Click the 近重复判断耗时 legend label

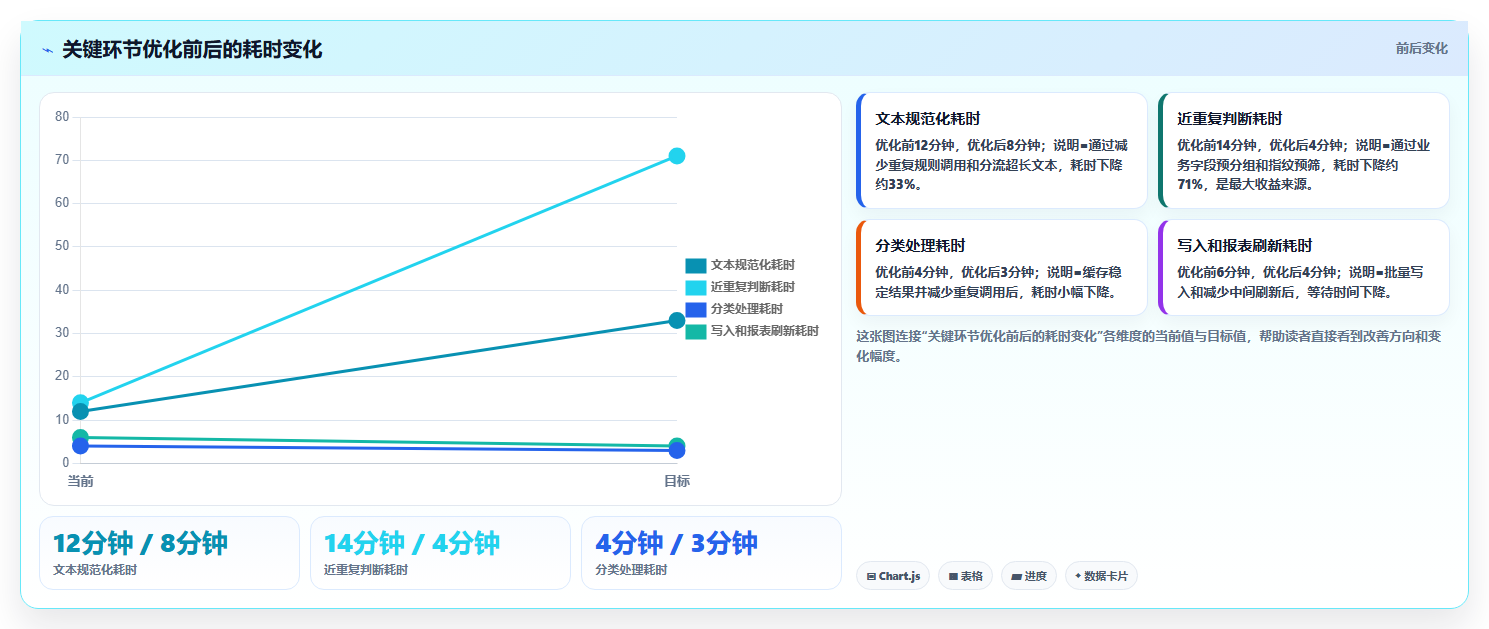click(753, 287)
